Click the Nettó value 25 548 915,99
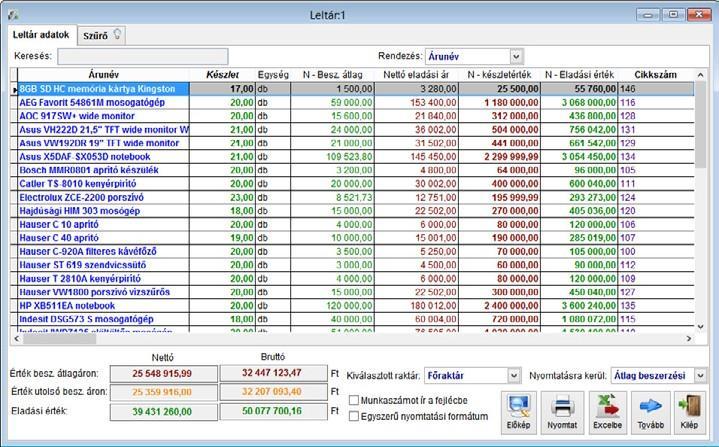 162,374
